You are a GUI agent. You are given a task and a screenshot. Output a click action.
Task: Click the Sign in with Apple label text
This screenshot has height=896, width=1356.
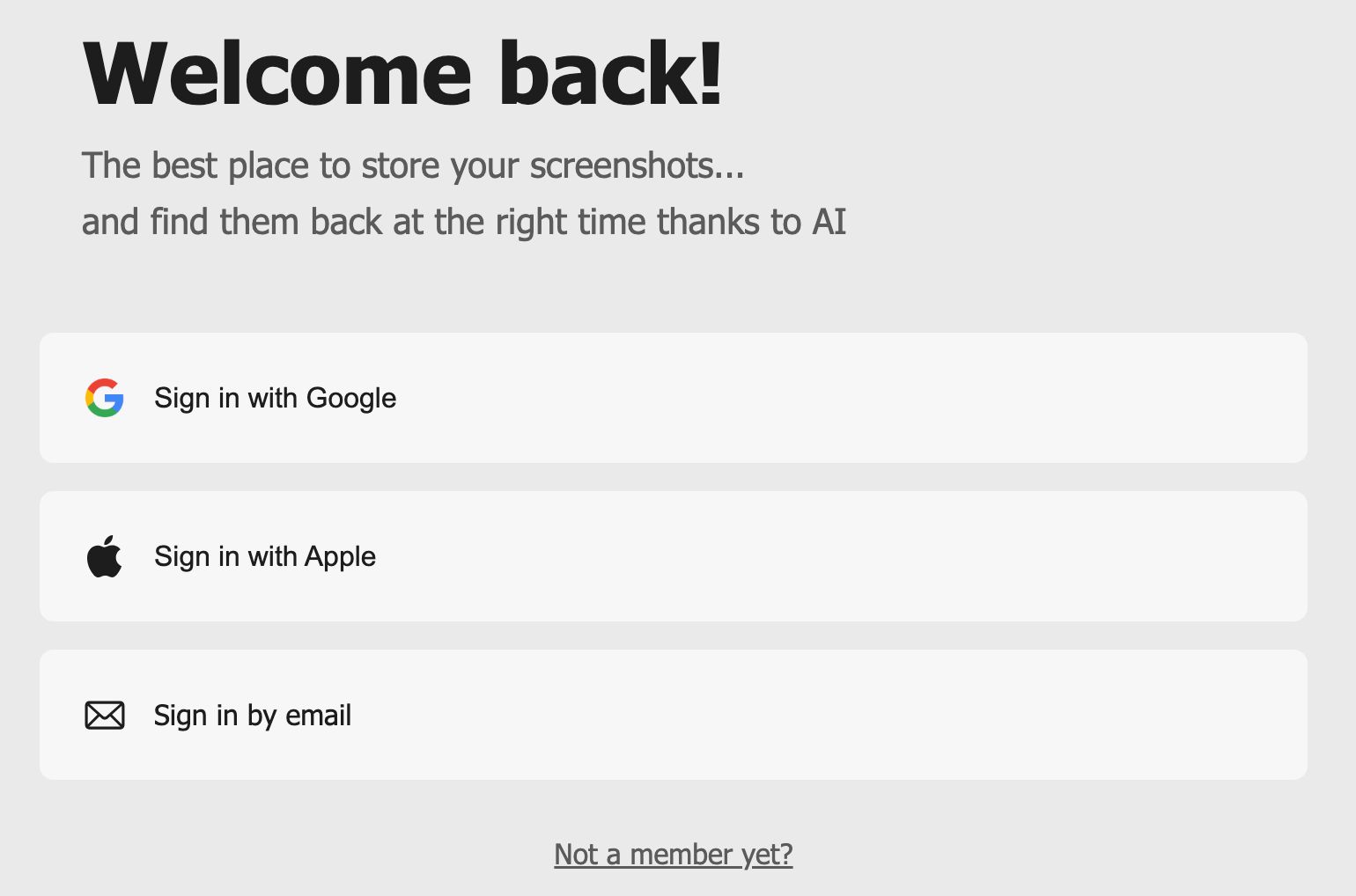[264, 556]
